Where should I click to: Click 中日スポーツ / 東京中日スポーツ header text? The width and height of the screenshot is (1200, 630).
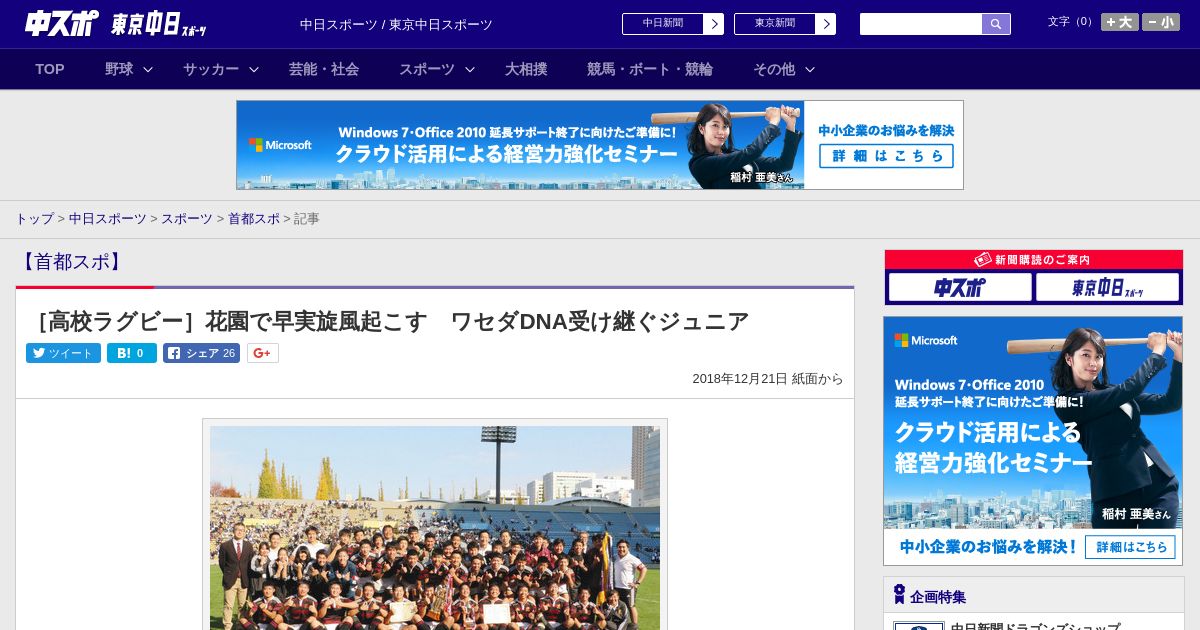(396, 24)
